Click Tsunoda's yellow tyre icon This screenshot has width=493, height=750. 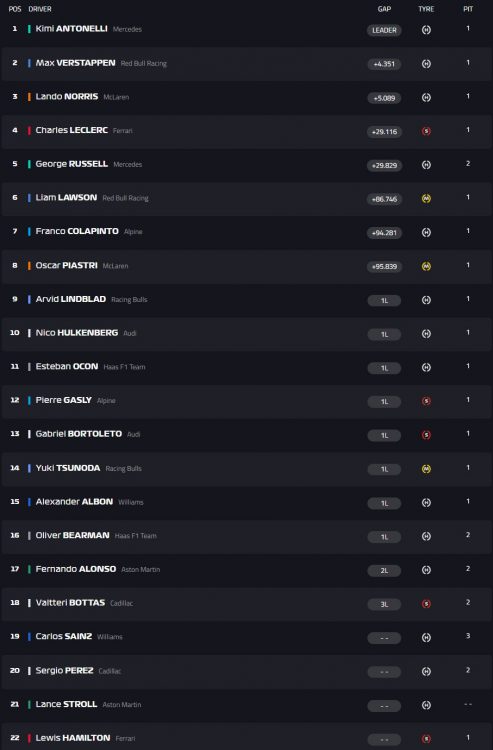pos(426,469)
